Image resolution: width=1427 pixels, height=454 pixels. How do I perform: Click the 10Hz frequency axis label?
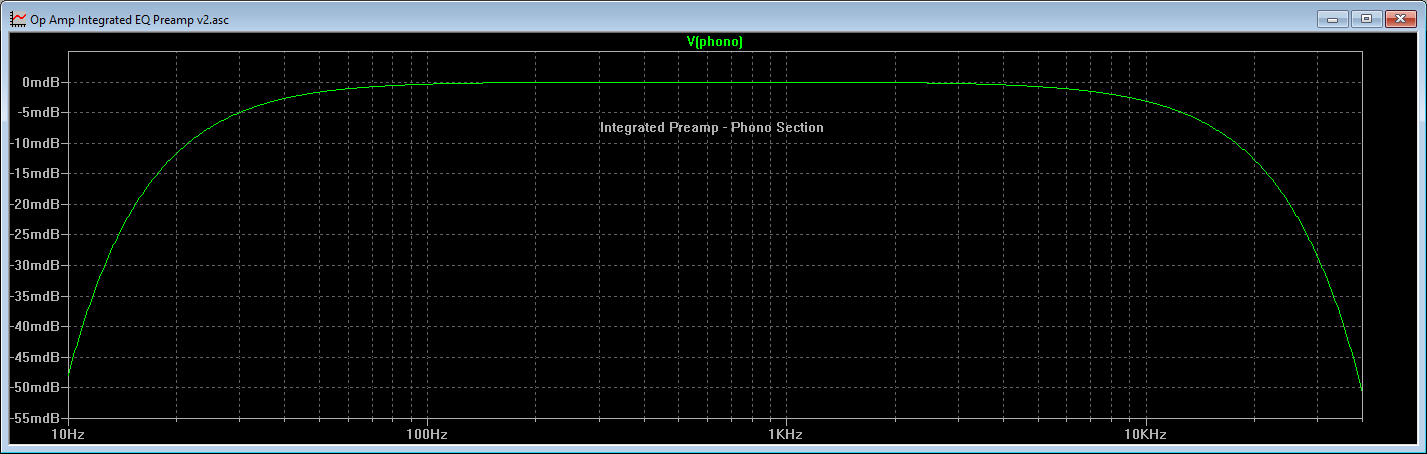click(x=67, y=435)
